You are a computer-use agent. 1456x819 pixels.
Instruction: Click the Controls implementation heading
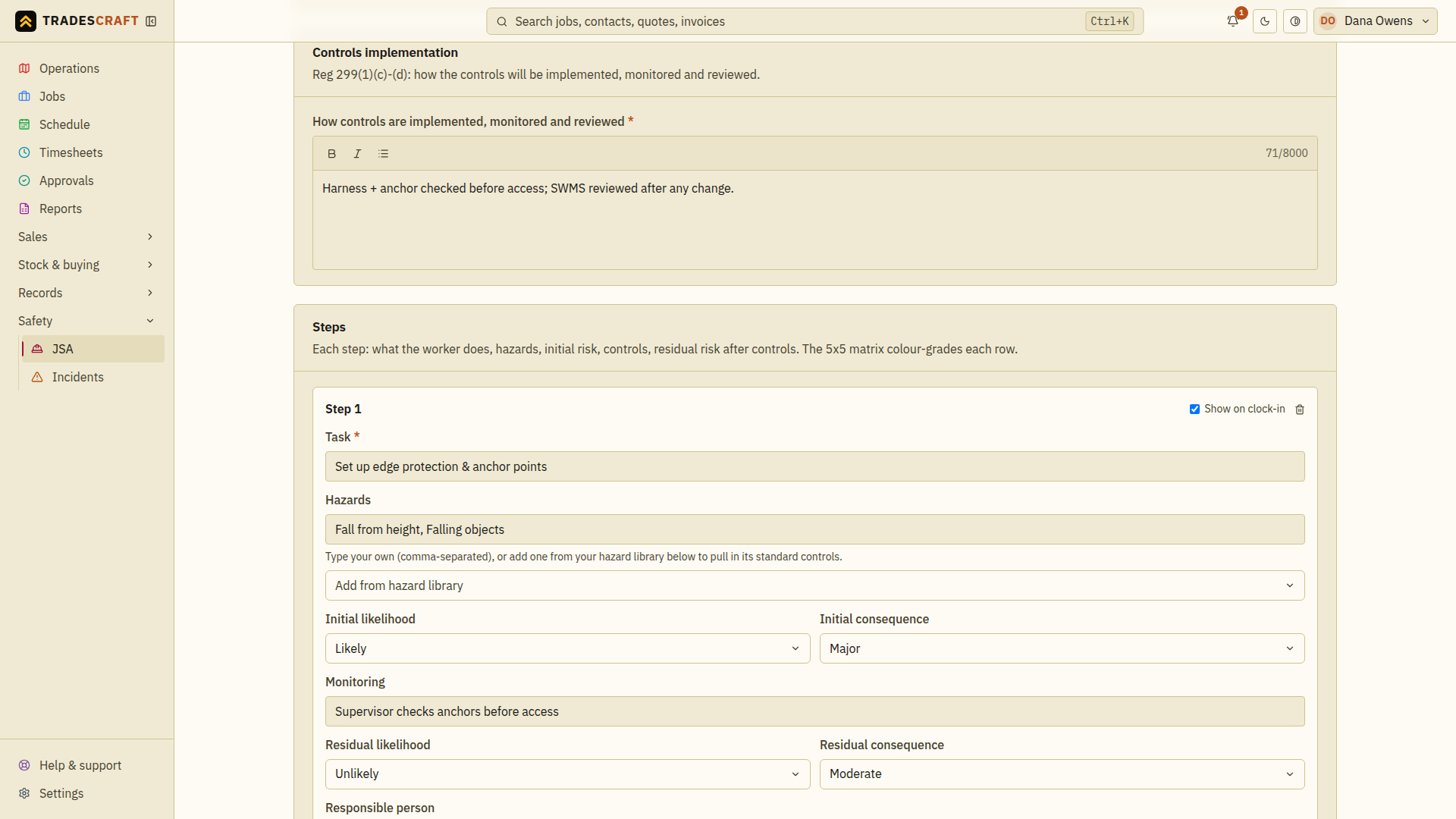[385, 52]
